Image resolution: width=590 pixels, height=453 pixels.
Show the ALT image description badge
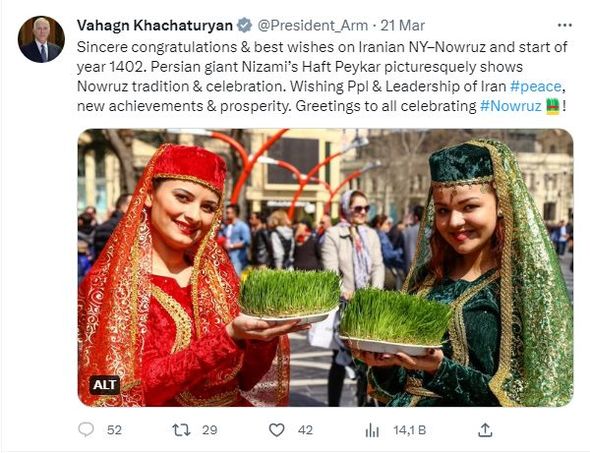pyautogui.click(x=105, y=385)
